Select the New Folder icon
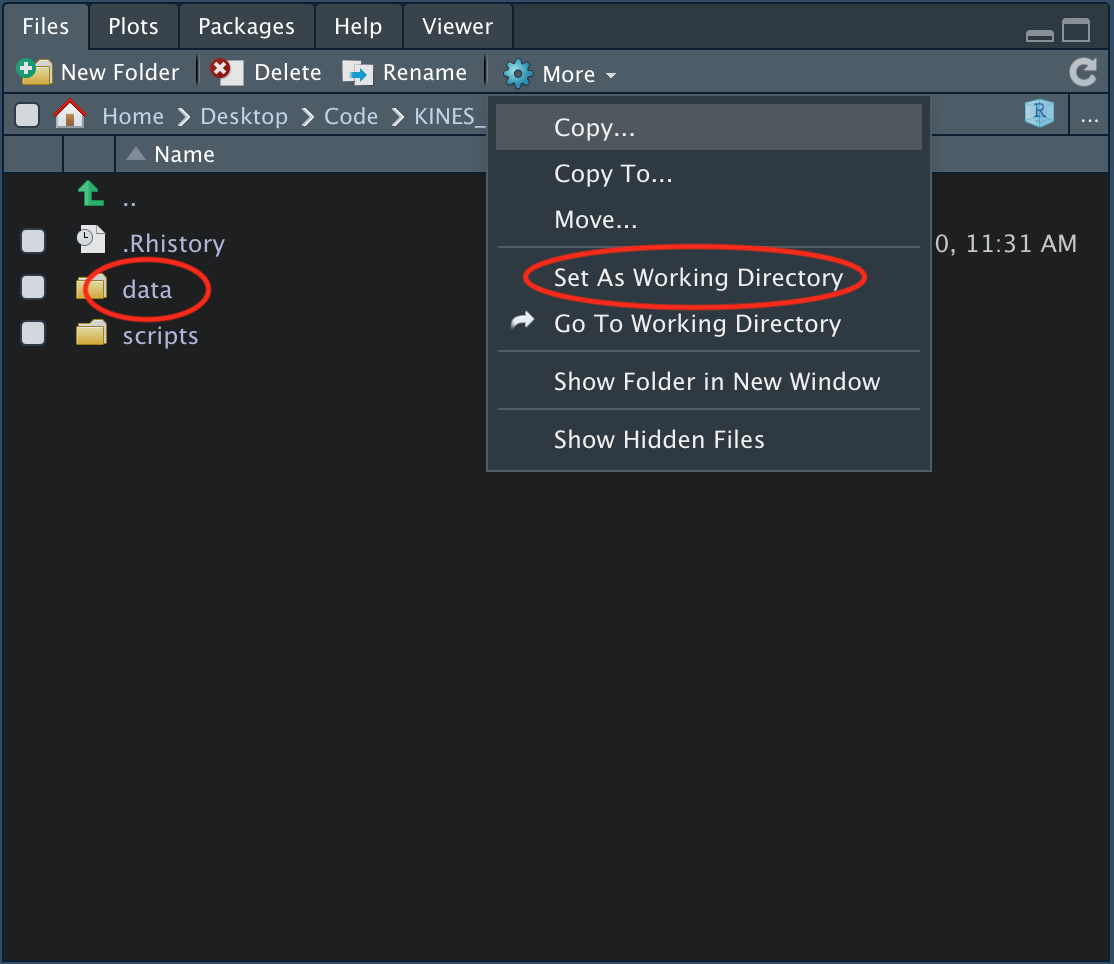This screenshot has width=1114, height=964. pos(33,72)
